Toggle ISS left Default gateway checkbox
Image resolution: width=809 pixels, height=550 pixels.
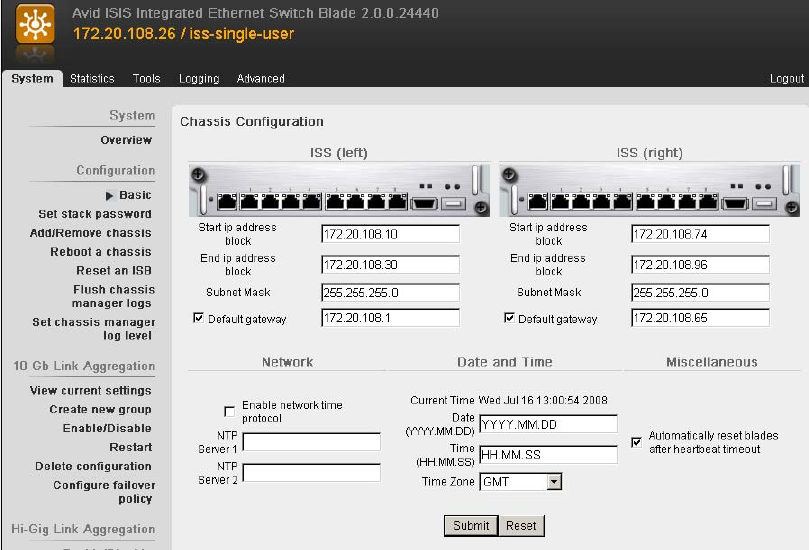click(x=198, y=318)
